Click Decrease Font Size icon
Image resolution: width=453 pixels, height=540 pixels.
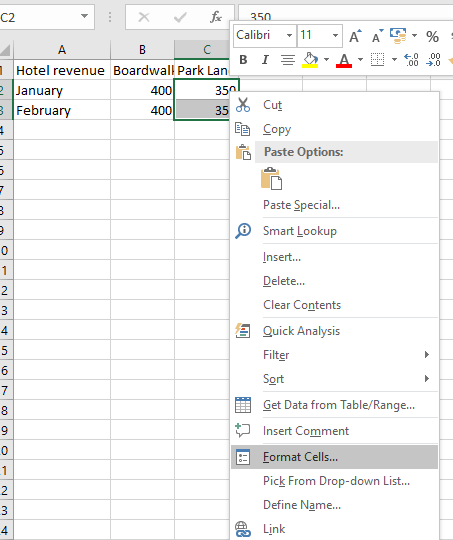tap(377, 35)
